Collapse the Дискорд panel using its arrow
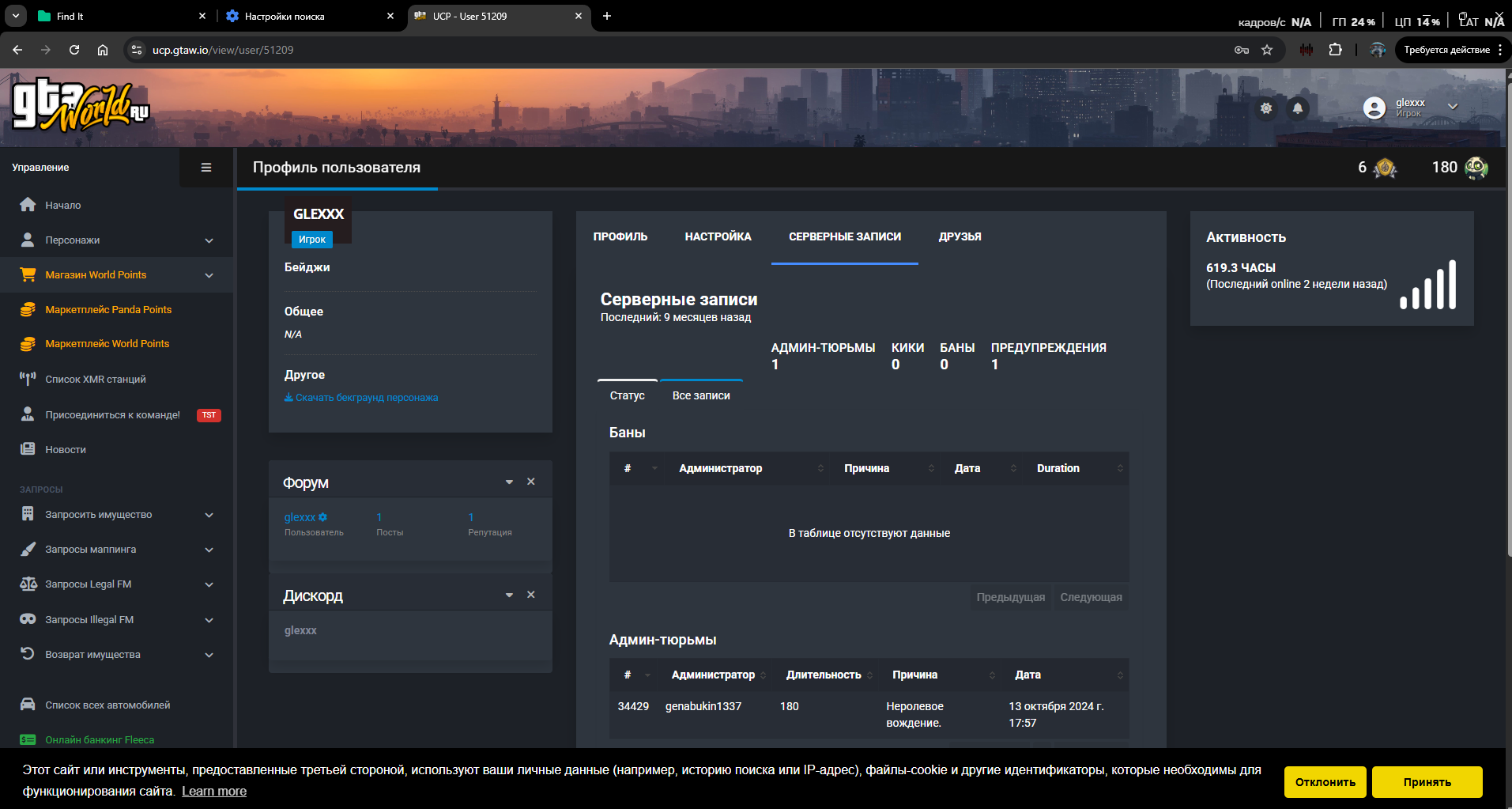 (509, 595)
